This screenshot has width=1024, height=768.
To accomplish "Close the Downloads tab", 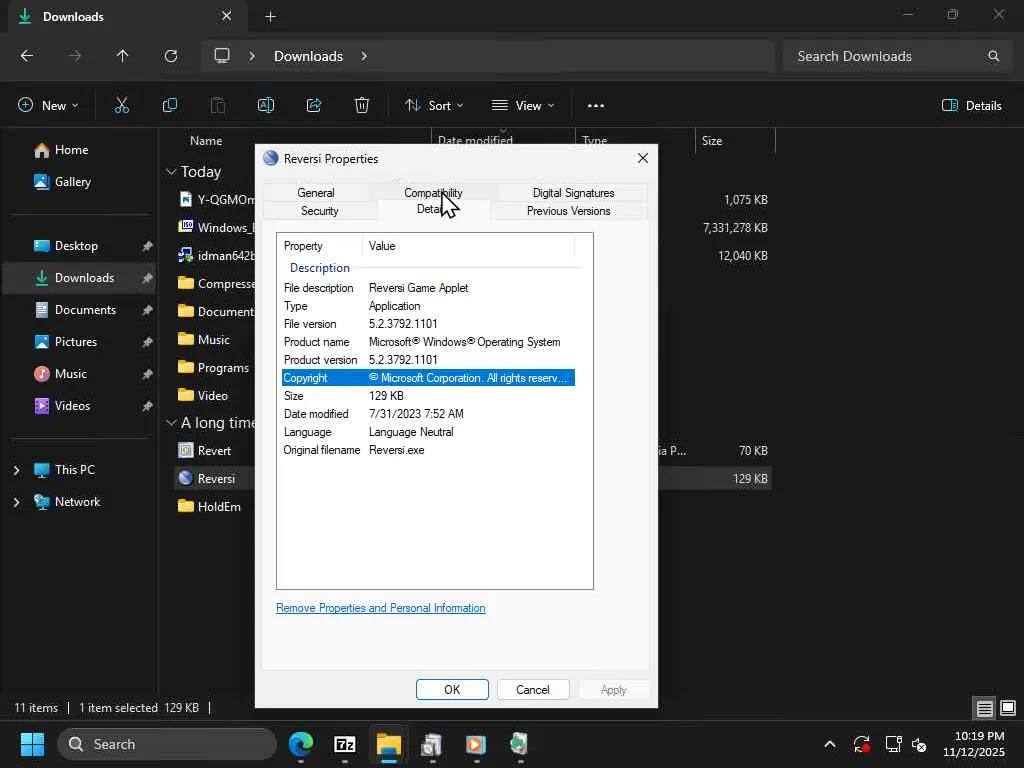I will pyautogui.click(x=227, y=16).
